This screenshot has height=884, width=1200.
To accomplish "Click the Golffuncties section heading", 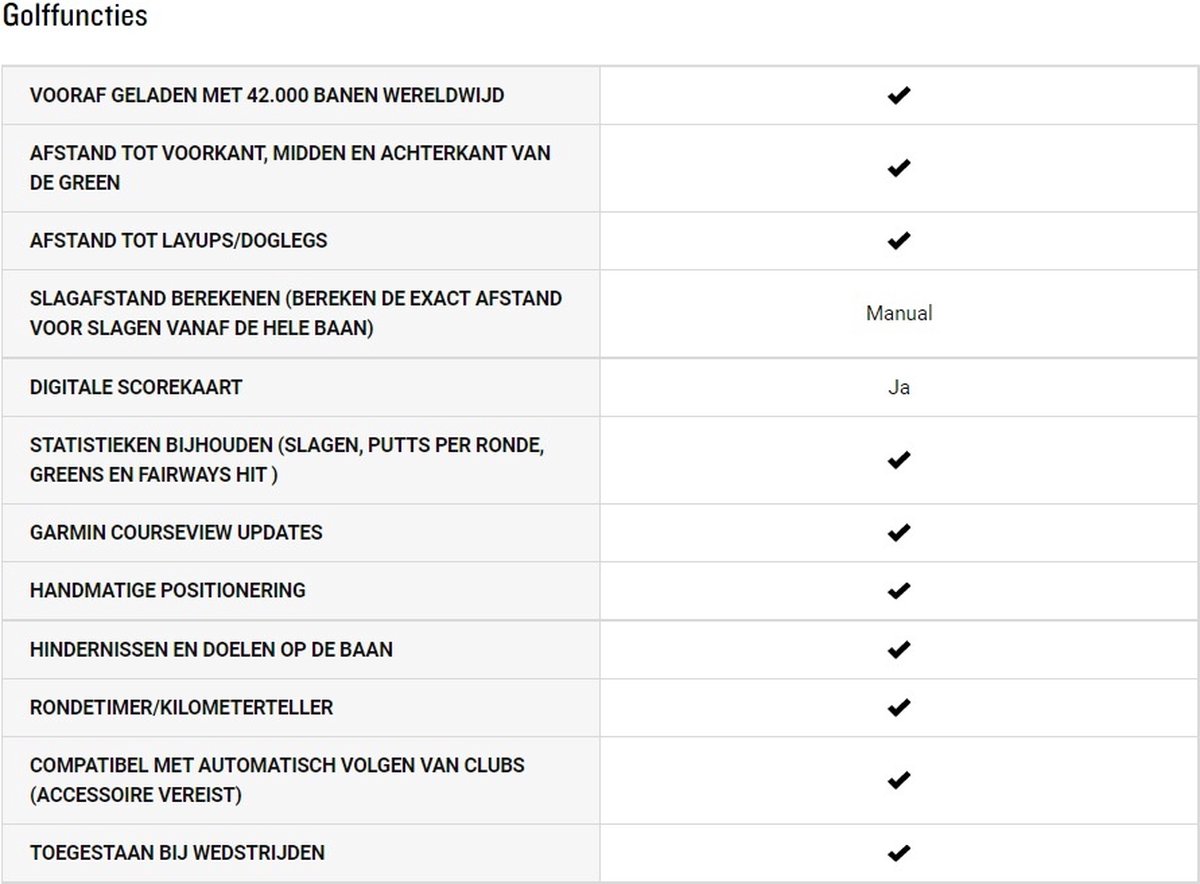I will click(x=75, y=17).
